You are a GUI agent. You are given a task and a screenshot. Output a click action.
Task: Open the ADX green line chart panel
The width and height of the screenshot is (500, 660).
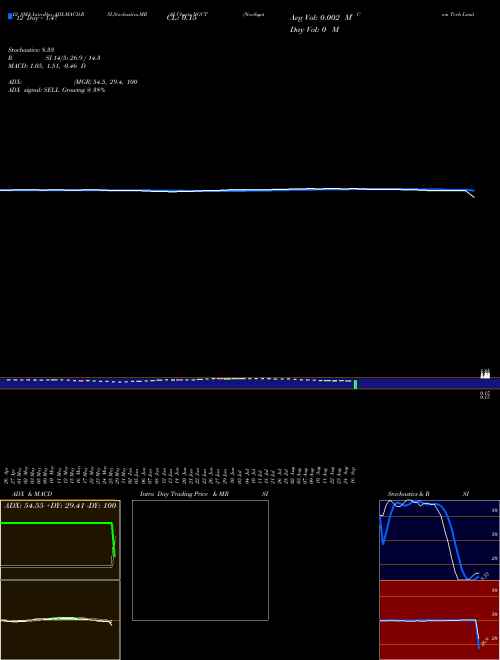[x=60, y=540]
